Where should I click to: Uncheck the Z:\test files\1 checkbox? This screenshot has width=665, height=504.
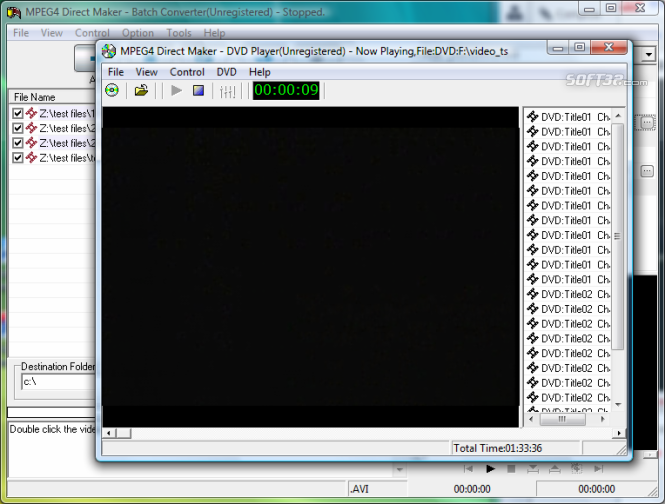(18, 113)
